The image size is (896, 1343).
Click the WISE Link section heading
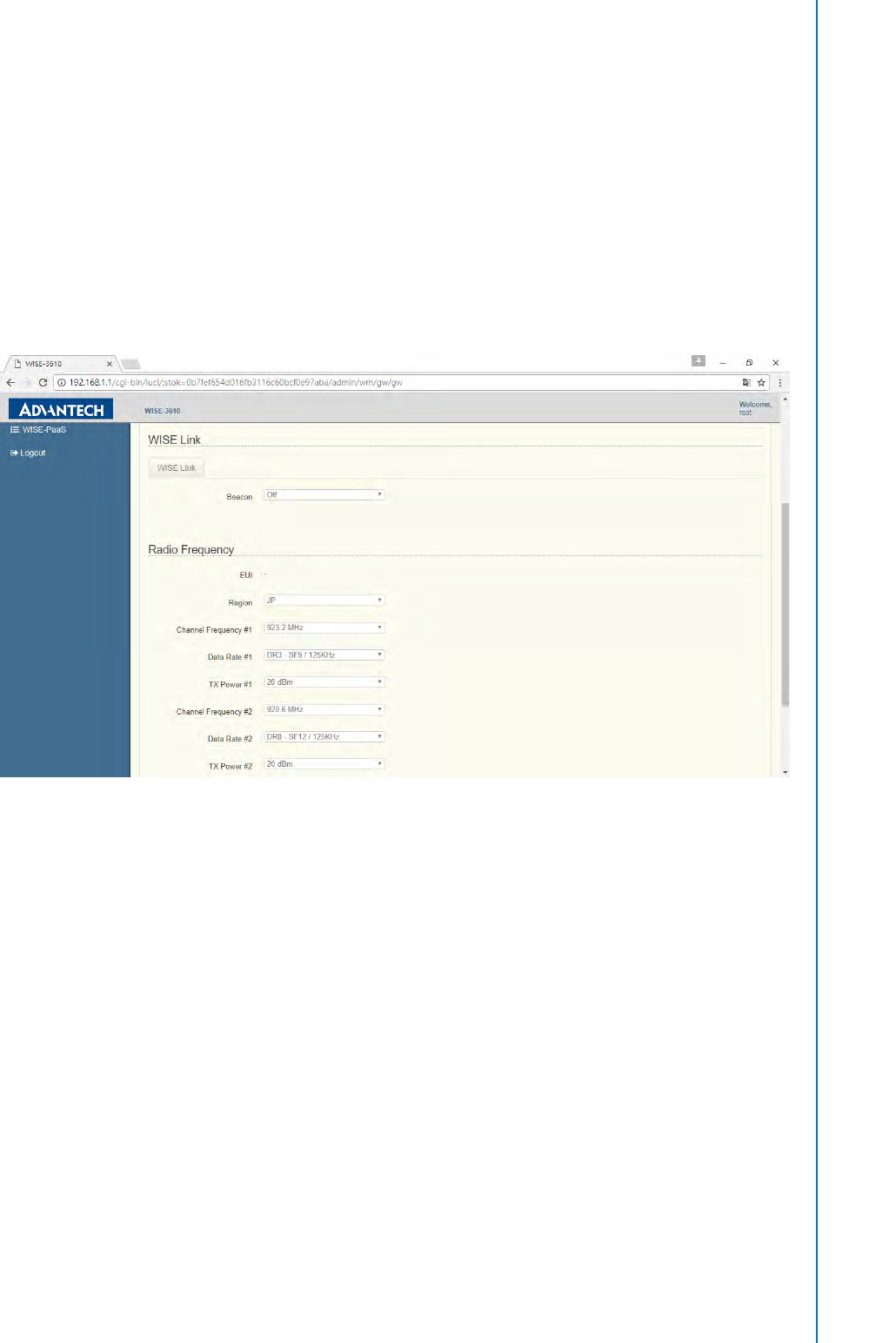coord(174,440)
